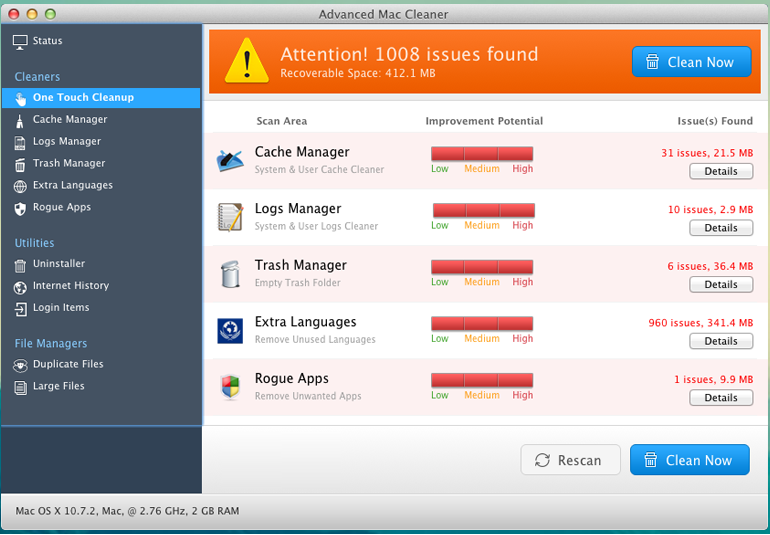
Task: Click the One Touch Cleanup hand icon
Action: [20, 99]
